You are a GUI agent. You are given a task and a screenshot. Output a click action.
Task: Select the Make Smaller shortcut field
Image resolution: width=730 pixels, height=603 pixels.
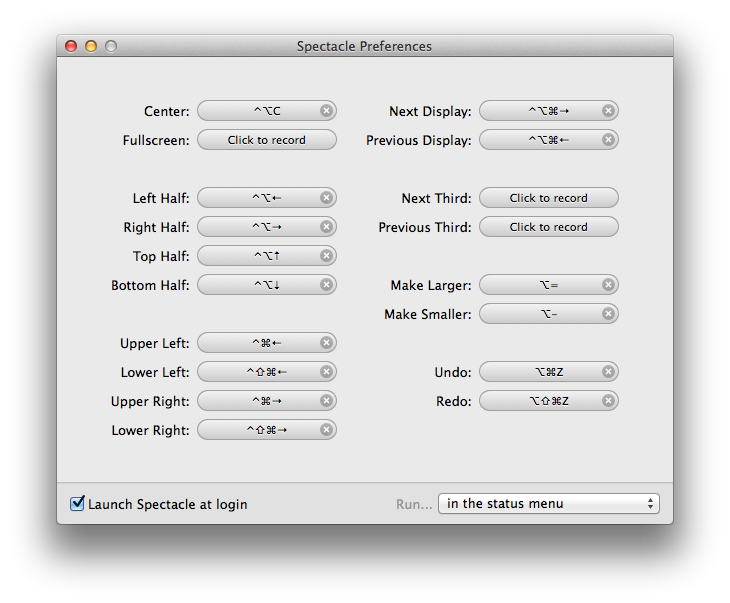(x=540, y=314)
